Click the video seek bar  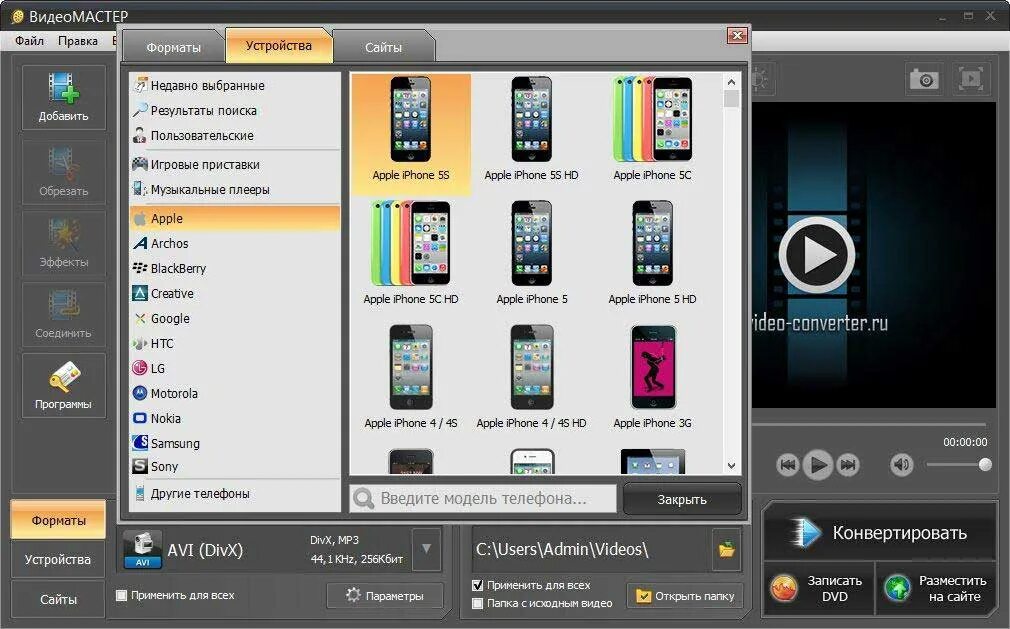click(869, 424)
